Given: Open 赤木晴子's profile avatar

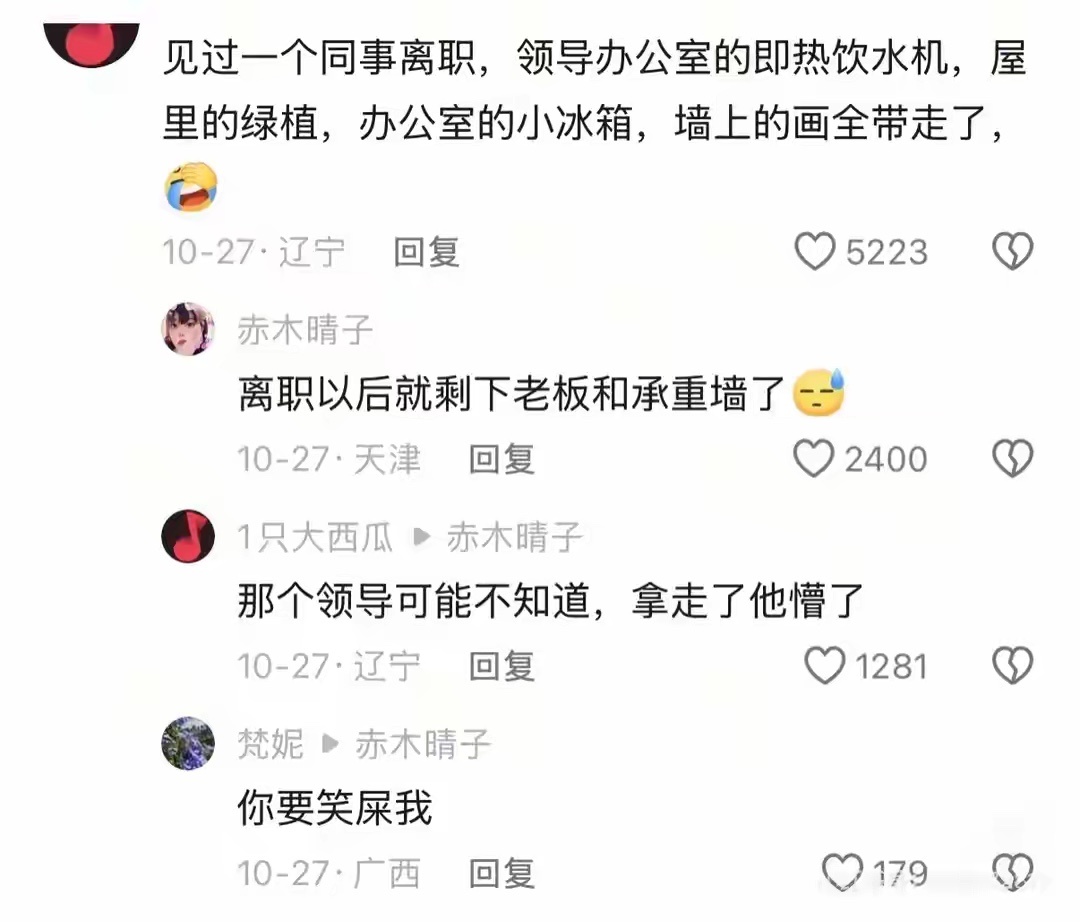Looking at the screenshot, I should click(x=188, y=329).
